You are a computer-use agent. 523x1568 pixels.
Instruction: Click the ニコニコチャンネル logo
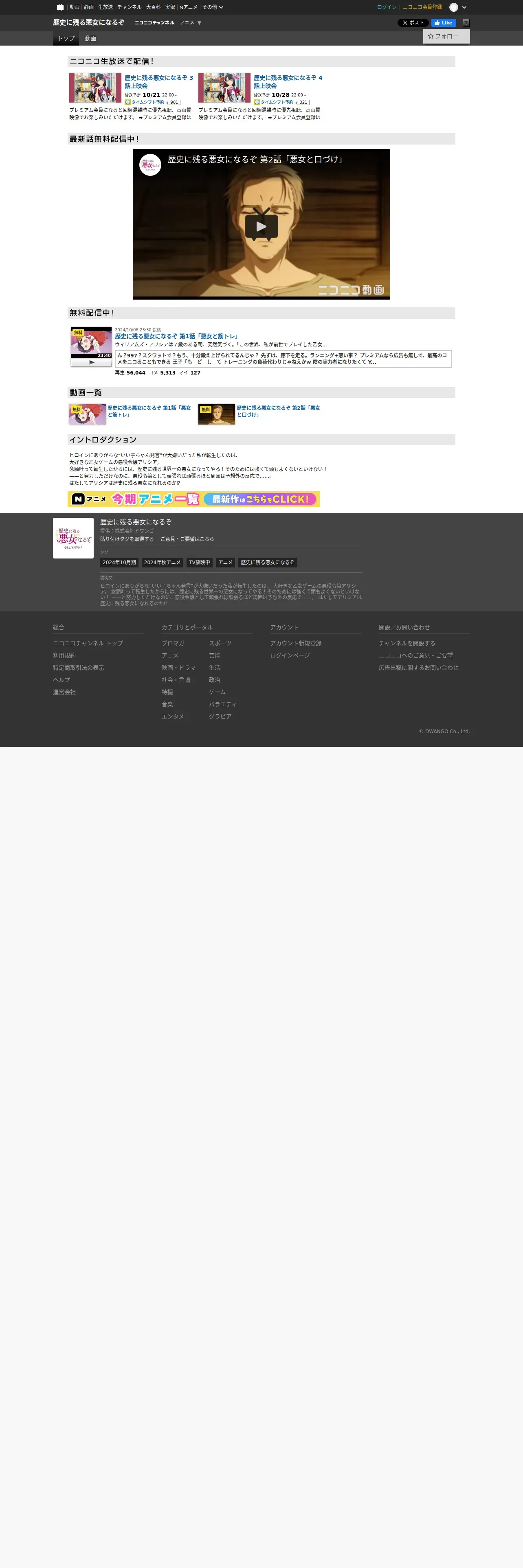click(x=155, y=22)
